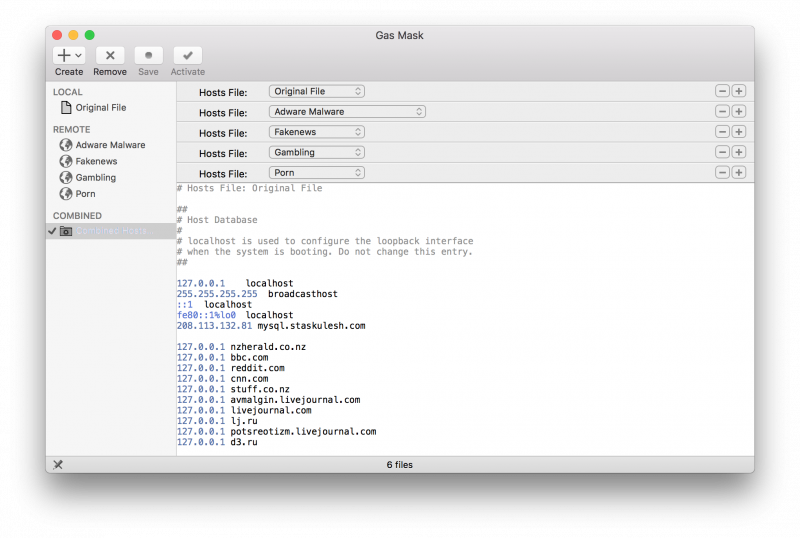Viewport: 800px width, 538px height.
Task: Select Gambling in the sidebar
Action: (x=95, y=178)
